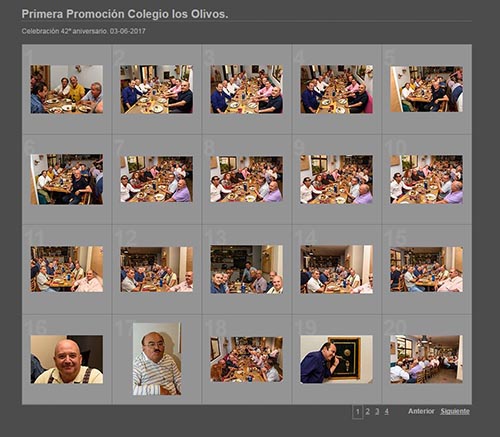Open thumbnail number 11 group photo
500x437 pixels.
[x=67, y=269]
